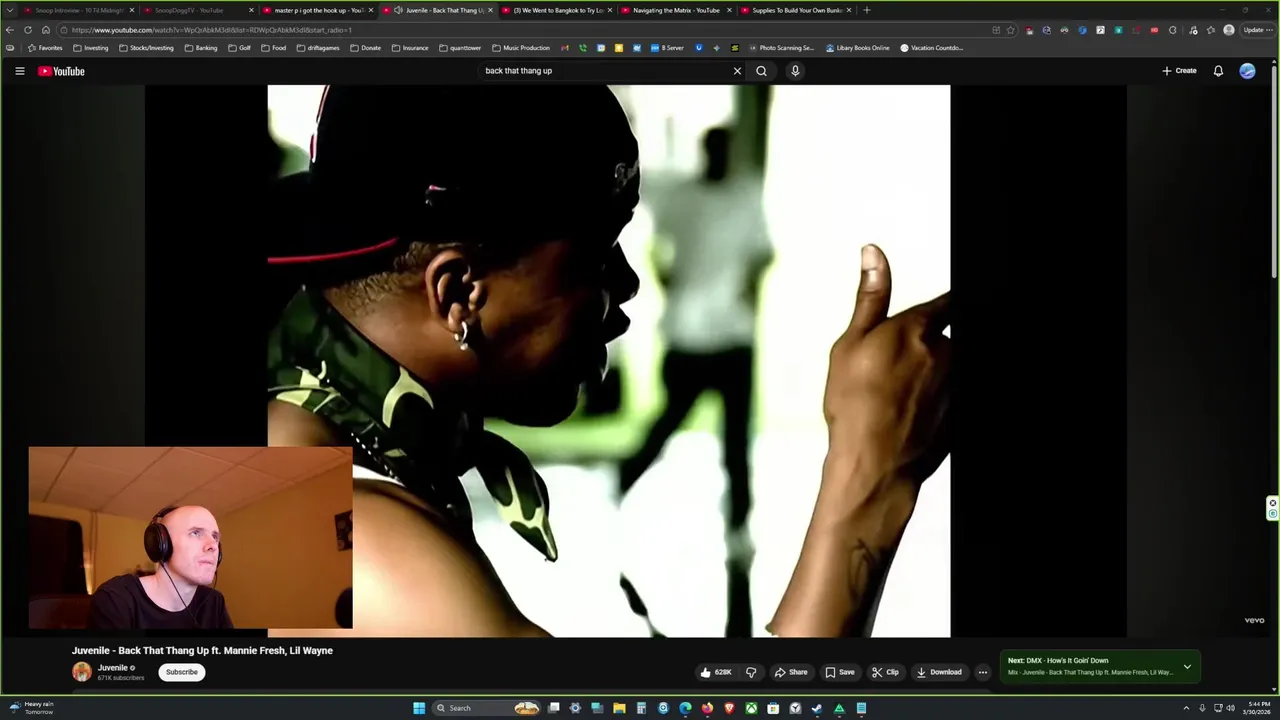The width and height of the screenshot is (1280, 720).
Task: Open the YouTube account avatar menu
Action: [x=1247, y=71]
